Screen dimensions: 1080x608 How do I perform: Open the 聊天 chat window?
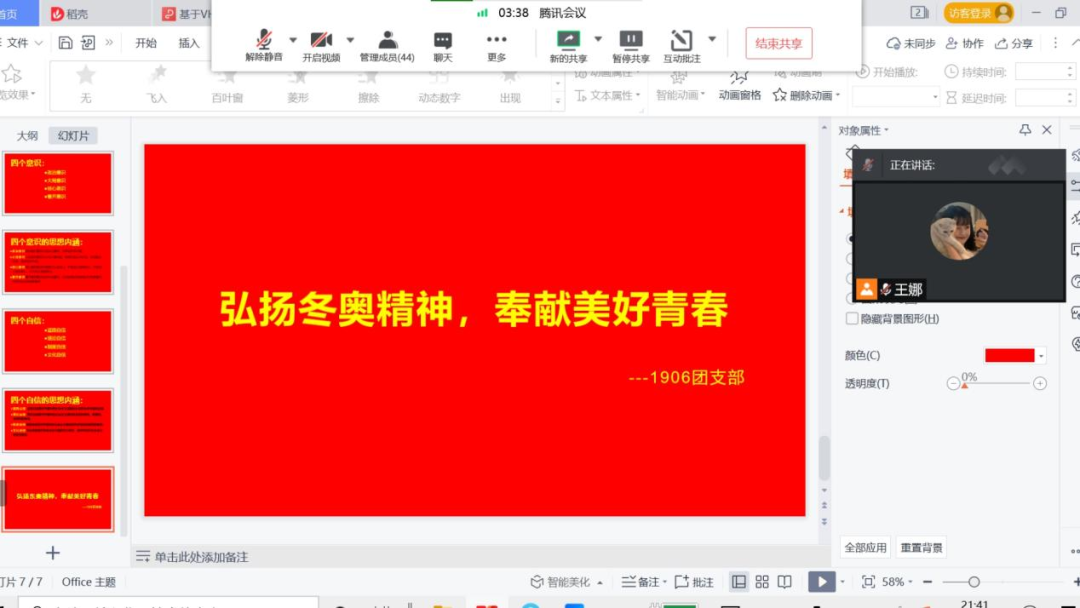442,41
